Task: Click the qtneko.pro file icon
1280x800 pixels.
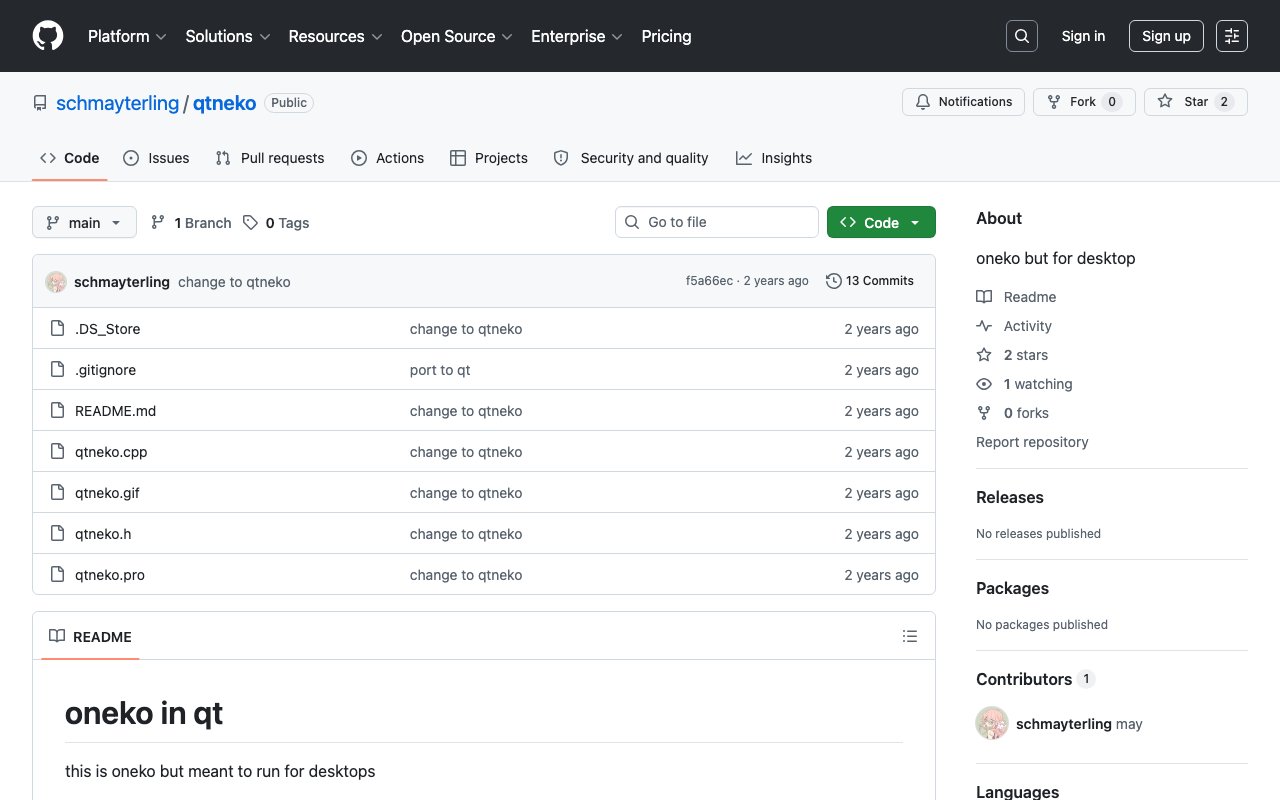Action: click(x=58, y=575)
